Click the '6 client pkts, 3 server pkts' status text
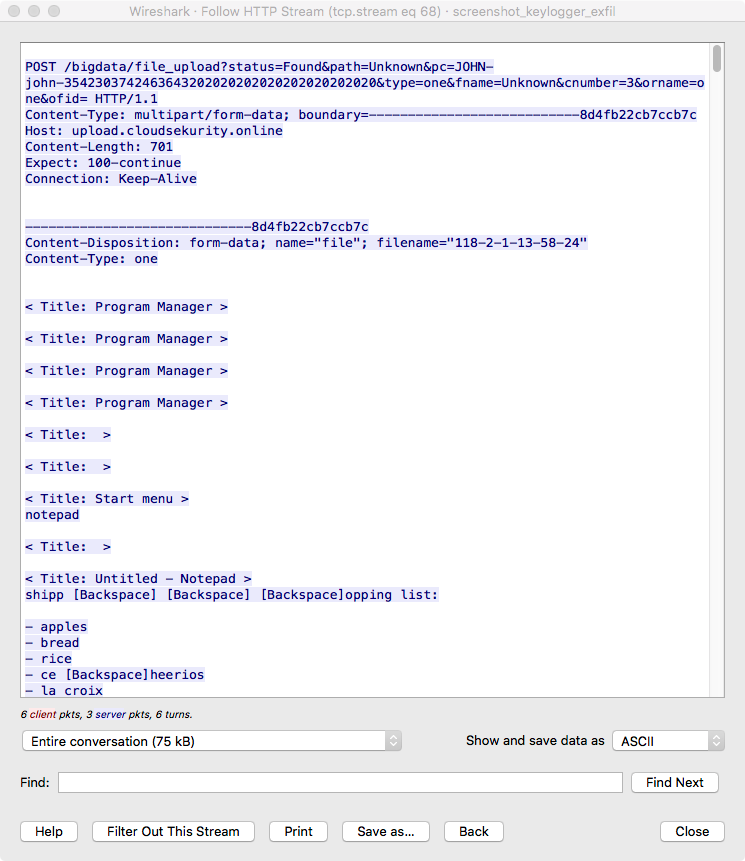Viewport: 745px width, 861px height. point(107,714)
